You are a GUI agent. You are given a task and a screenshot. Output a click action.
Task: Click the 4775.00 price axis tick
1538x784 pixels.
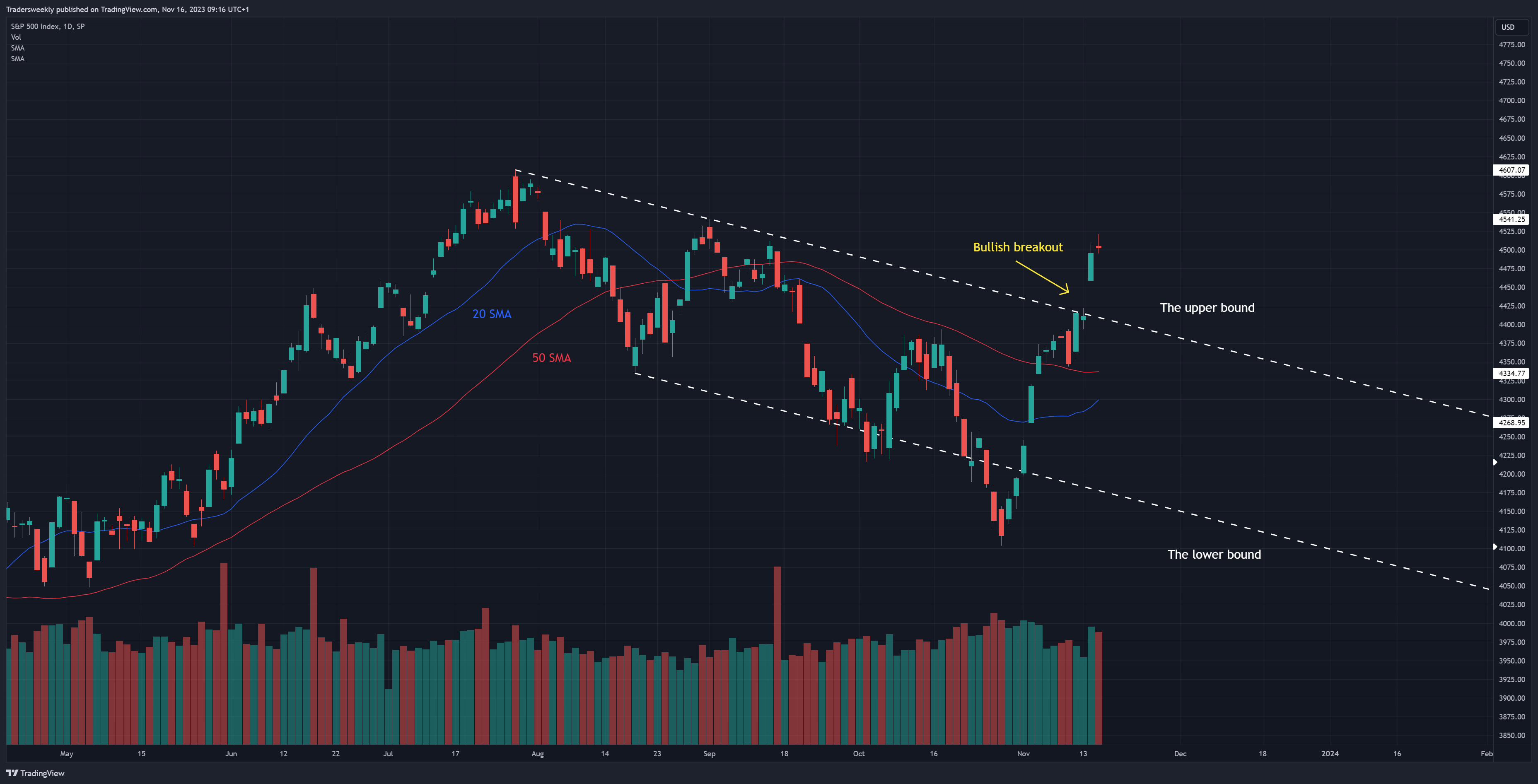1512,45
